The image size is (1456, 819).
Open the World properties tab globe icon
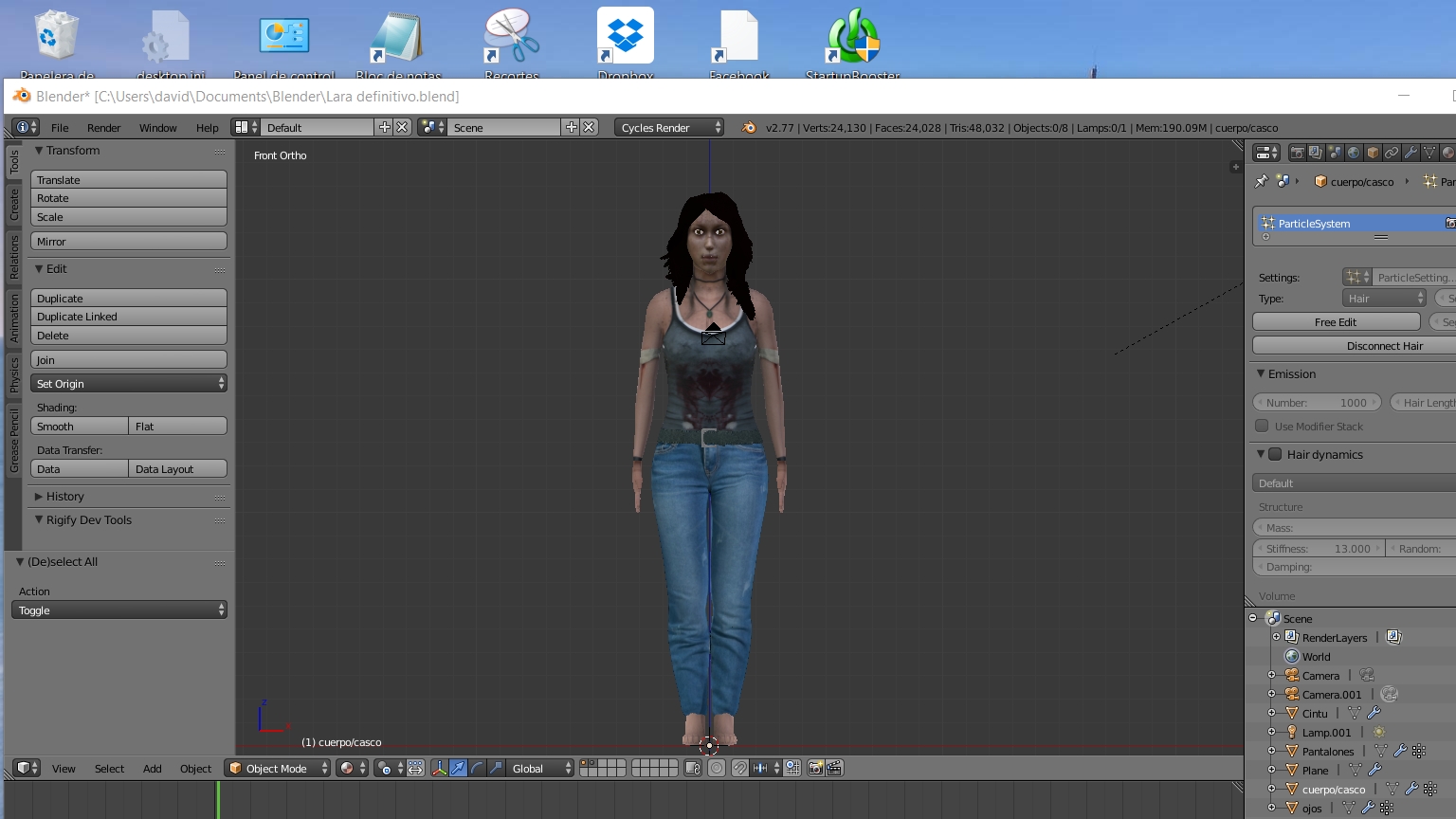(x=1354, y=153)
